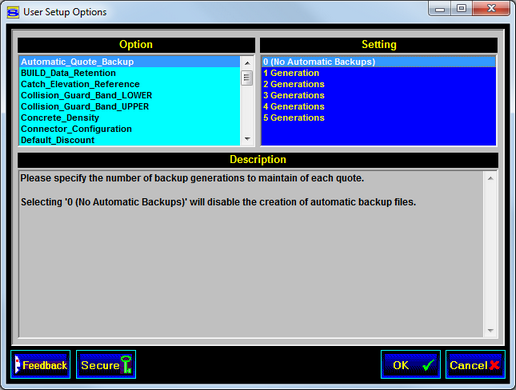Select Catch_Elevation_Reference option
Viewport: 516px width, 390px height.
click(x=130, y=84)
